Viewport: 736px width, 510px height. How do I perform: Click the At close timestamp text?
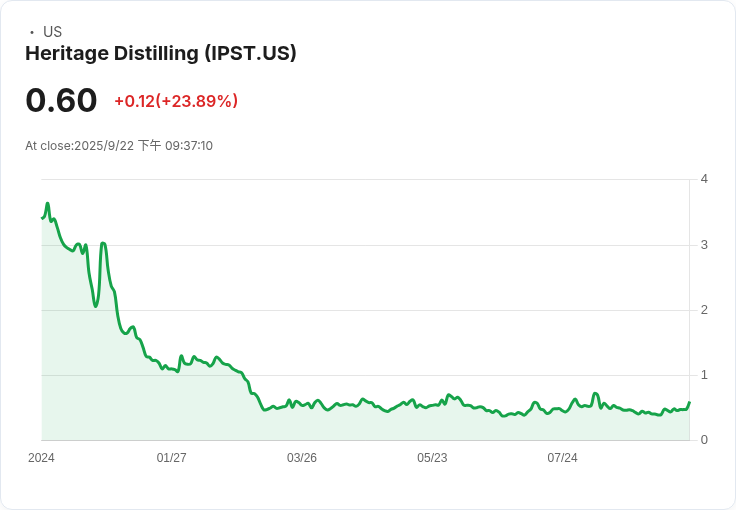119,145
